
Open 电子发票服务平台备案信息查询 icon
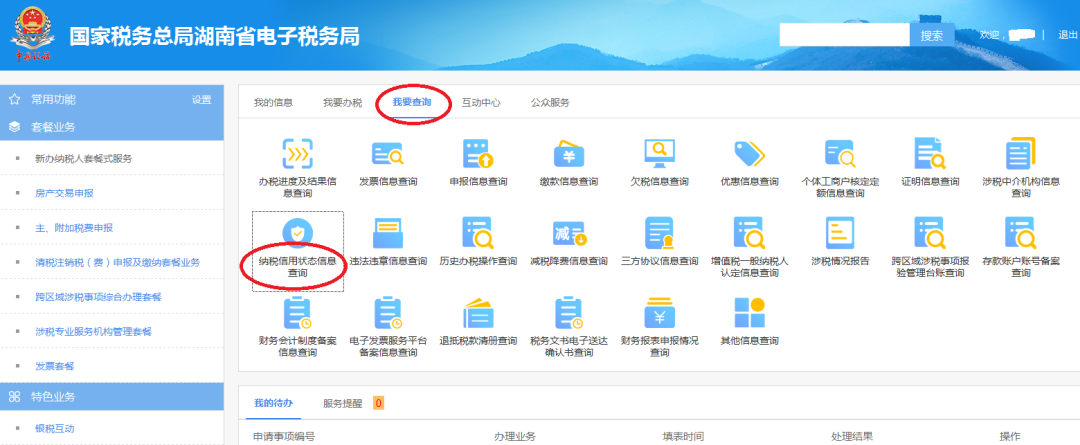click(x=388, y=313)
